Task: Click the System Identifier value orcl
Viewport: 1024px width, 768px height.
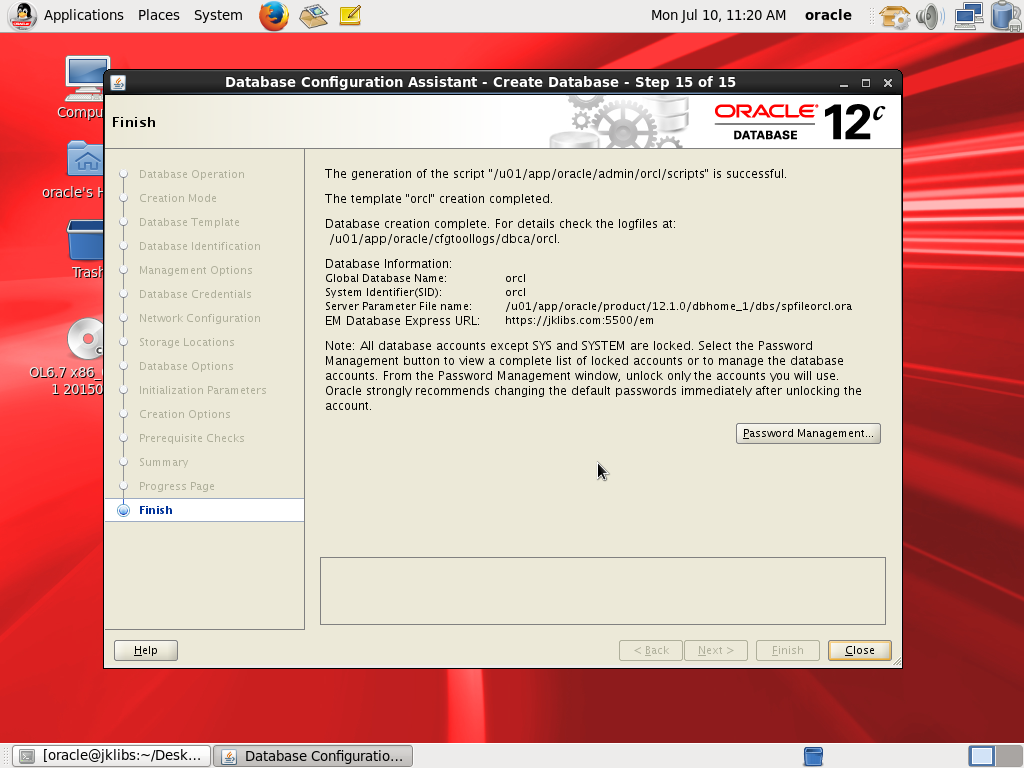Action: [x=515, y=293]
